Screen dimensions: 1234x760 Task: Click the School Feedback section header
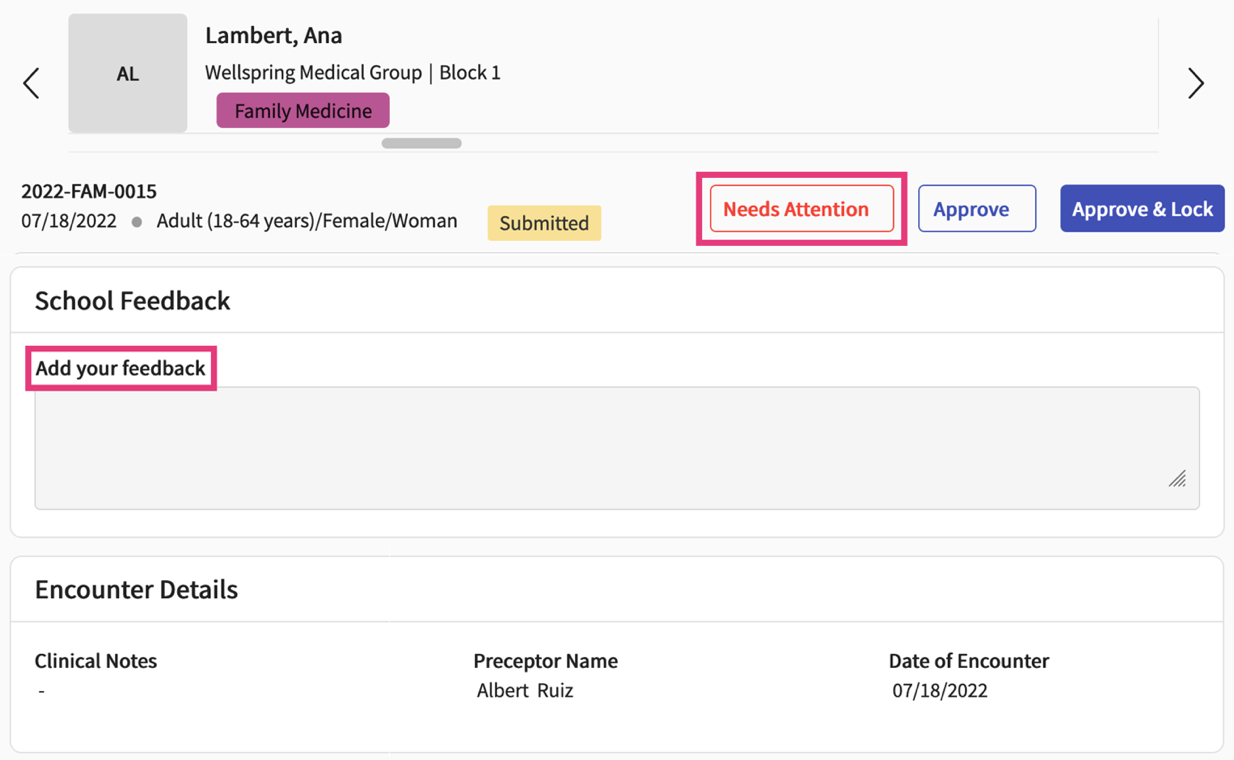pos(132,300)
